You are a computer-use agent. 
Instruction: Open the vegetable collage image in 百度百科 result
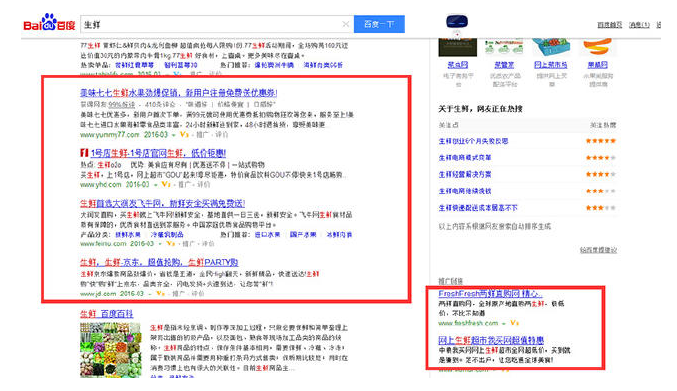click(111, 350)
